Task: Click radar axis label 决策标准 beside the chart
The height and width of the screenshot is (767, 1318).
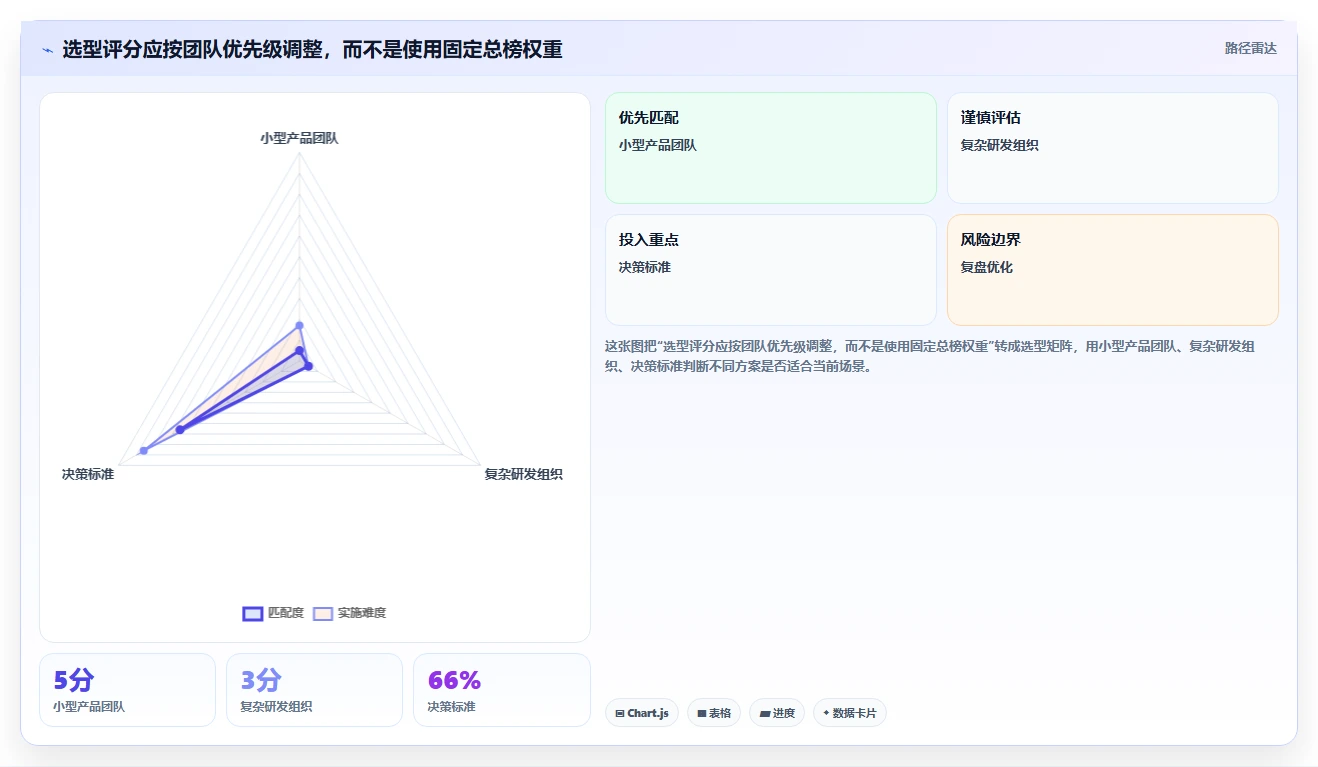Action: [88, 474]
